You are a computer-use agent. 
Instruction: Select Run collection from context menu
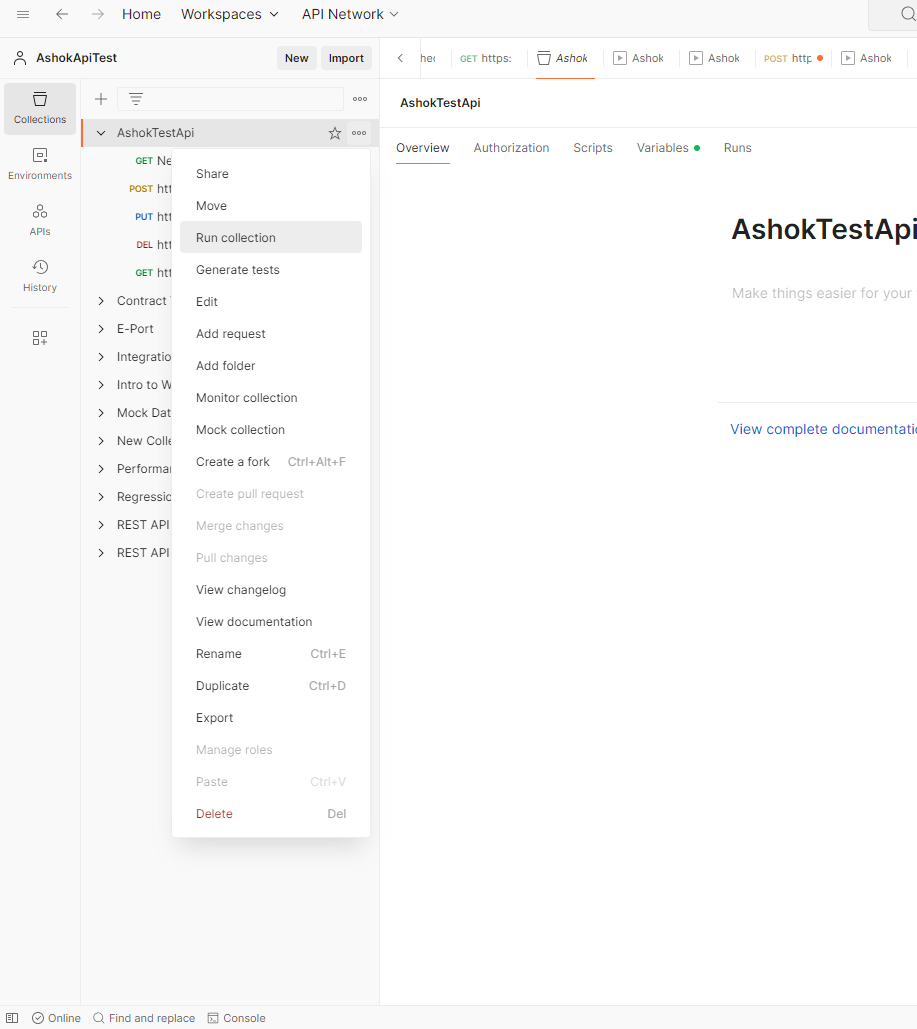click(x=236, y=238)
